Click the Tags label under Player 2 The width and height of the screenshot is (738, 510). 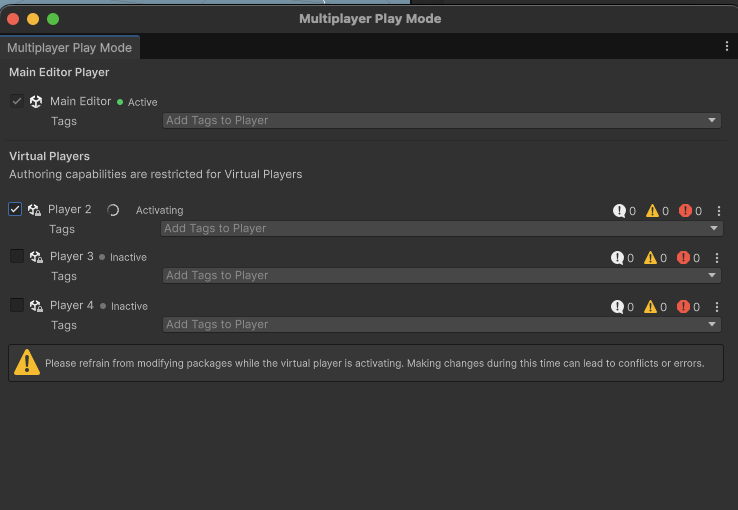[x=62, y=229]
